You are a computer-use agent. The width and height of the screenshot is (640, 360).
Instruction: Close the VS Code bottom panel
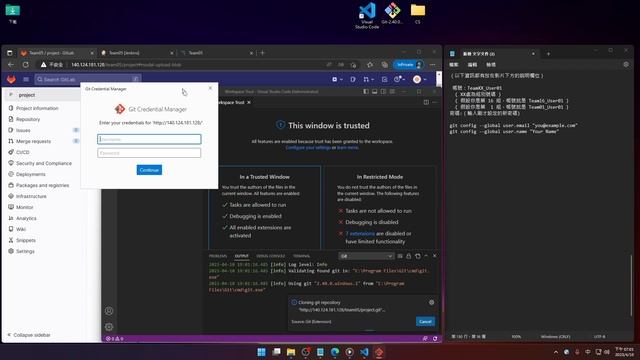[x=435, y=256]
